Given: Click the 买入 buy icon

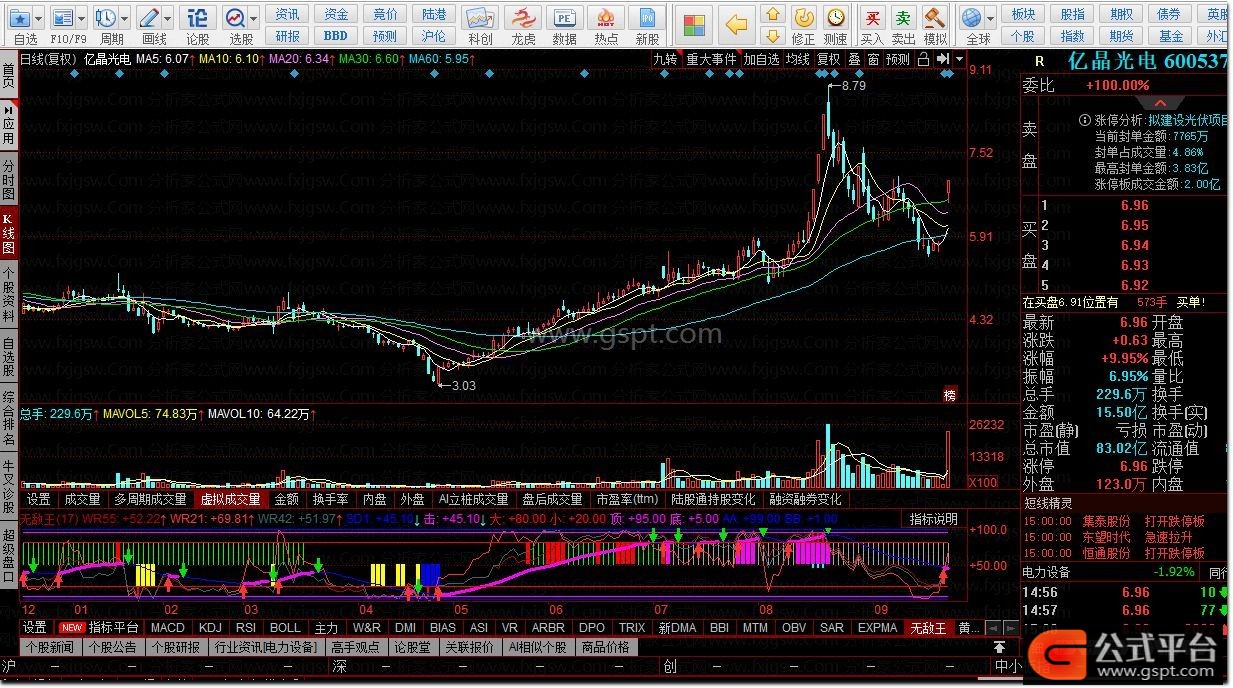Looking at the screenshot, I should tap(873, 18).
